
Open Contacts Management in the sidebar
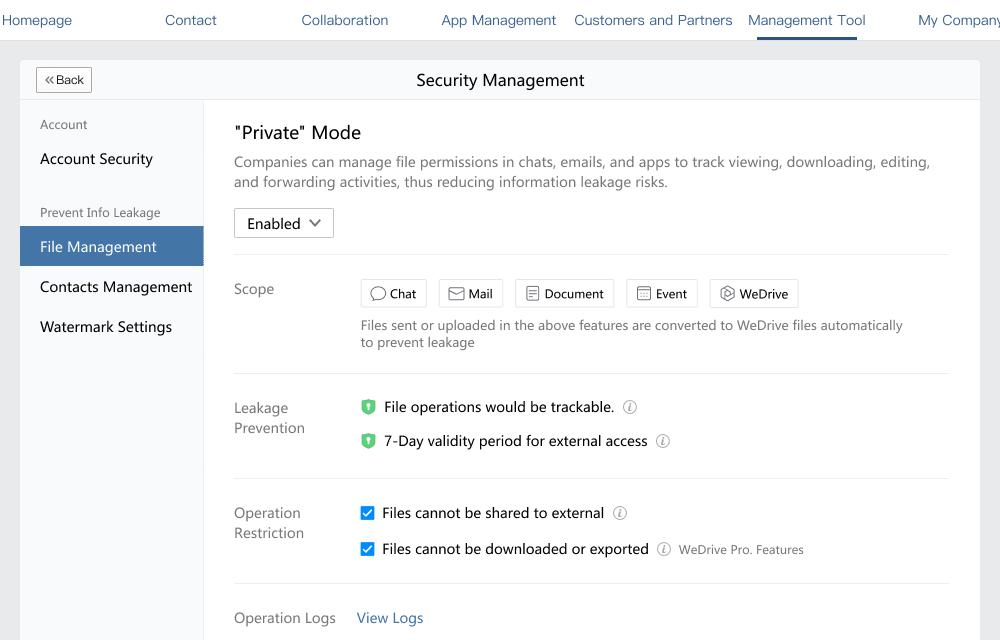point(116,287)
